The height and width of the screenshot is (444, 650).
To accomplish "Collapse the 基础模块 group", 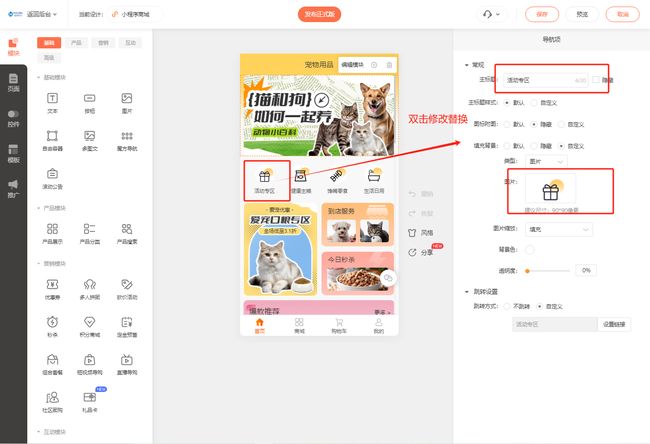I will (x=39, y=78).
